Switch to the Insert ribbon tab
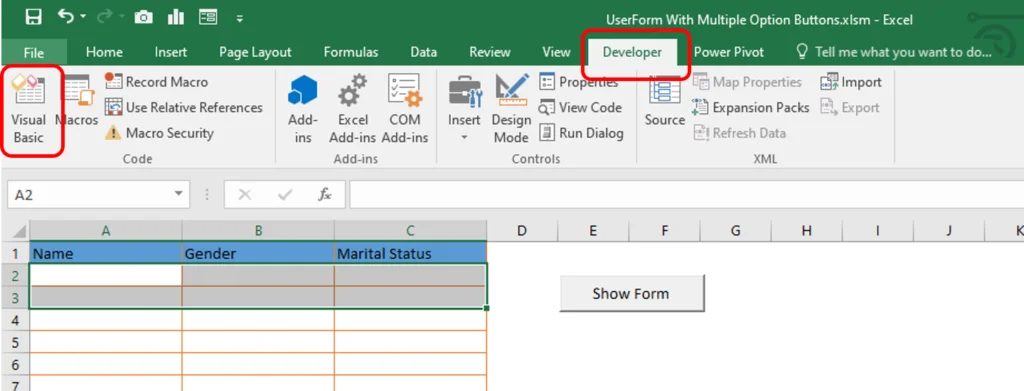 point(170,52)
